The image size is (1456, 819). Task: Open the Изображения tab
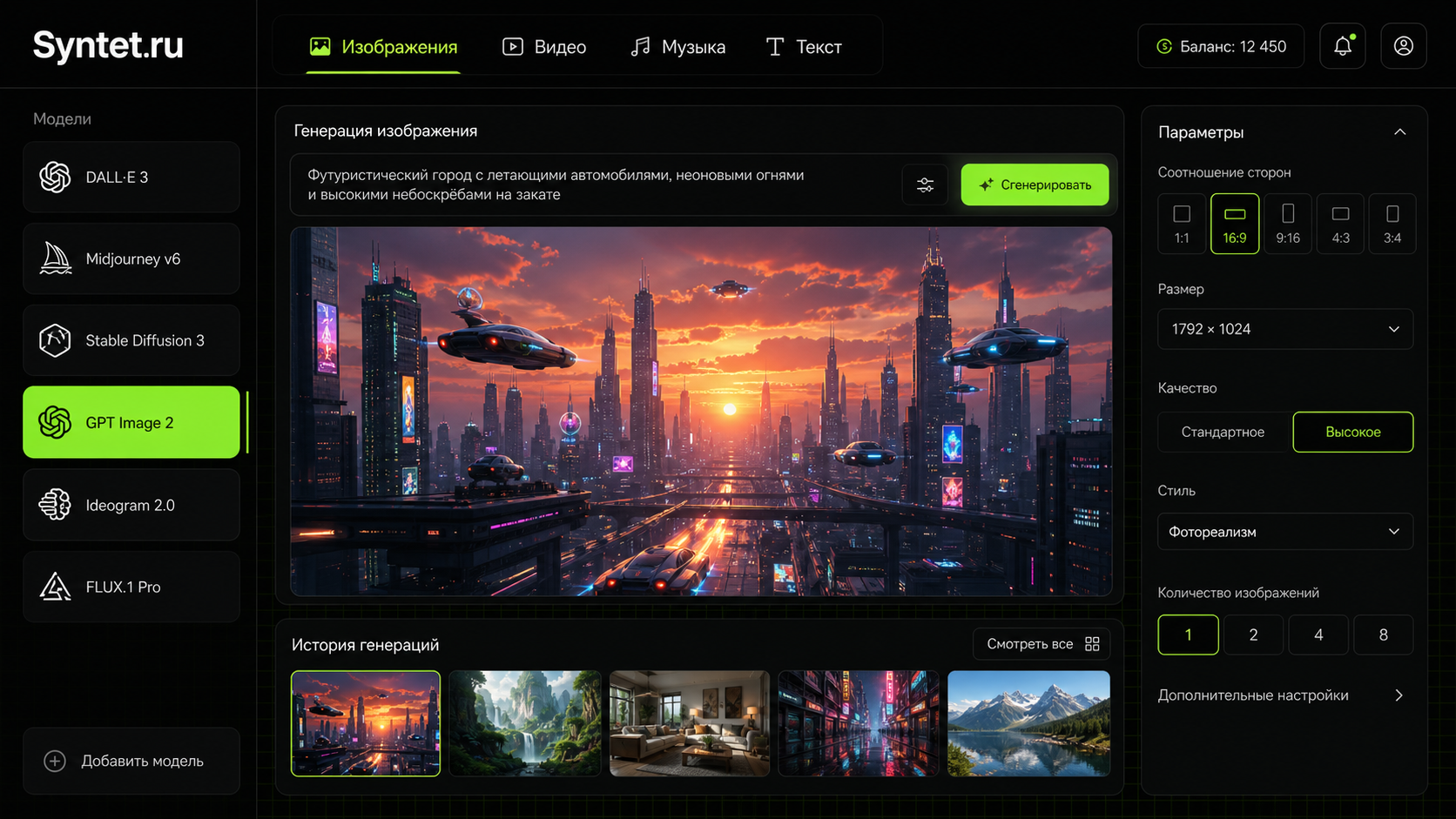tap(383, 47)
